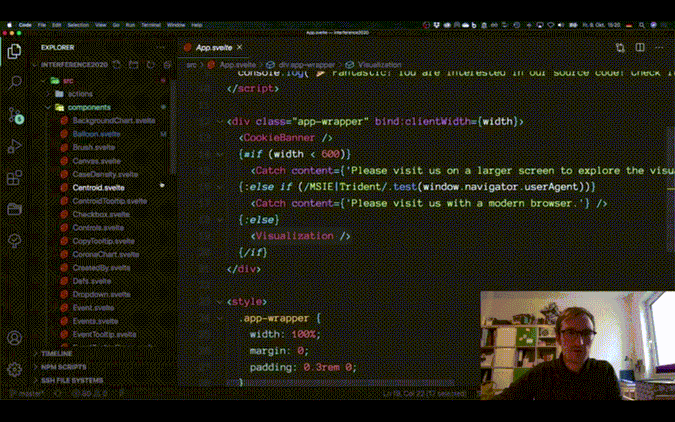Image resolution: width=675 pixels, height=422 pixels.
Task: Click the Visualization breadcrumb
Action: tap(374, 65)
